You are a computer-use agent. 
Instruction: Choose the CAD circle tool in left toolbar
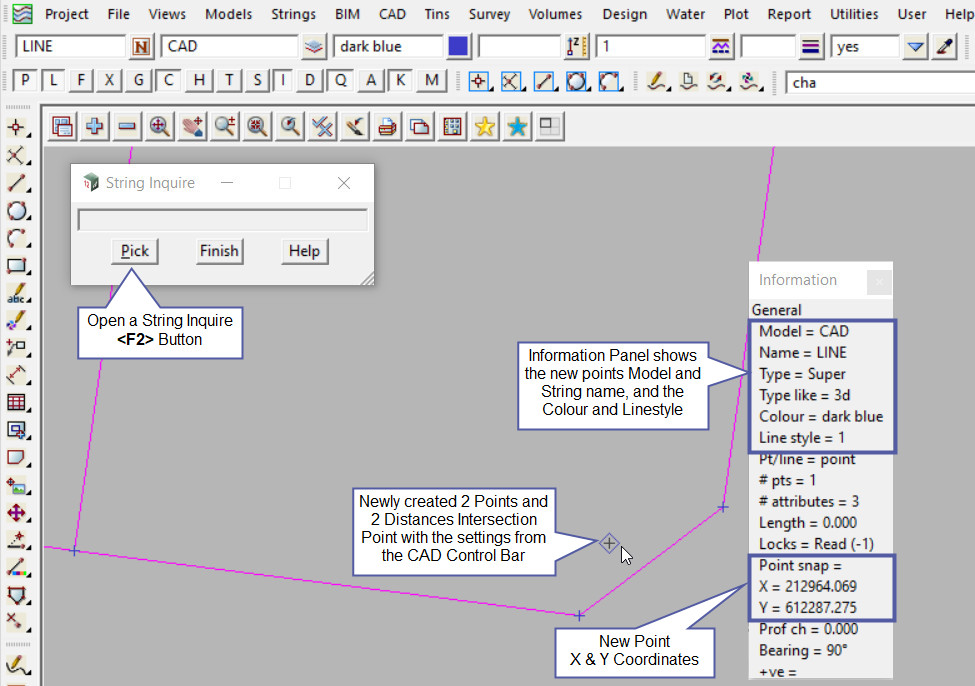click(x=15, y=211)
